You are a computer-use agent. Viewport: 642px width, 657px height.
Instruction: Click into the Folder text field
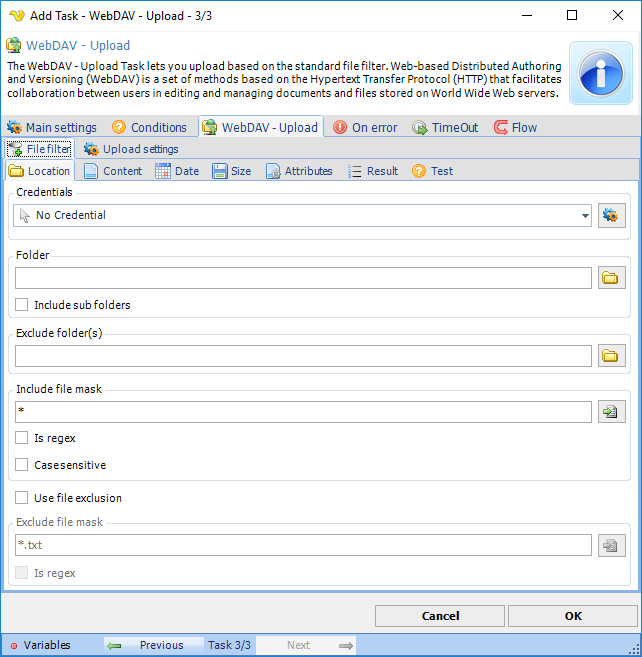tap(303, 278)
